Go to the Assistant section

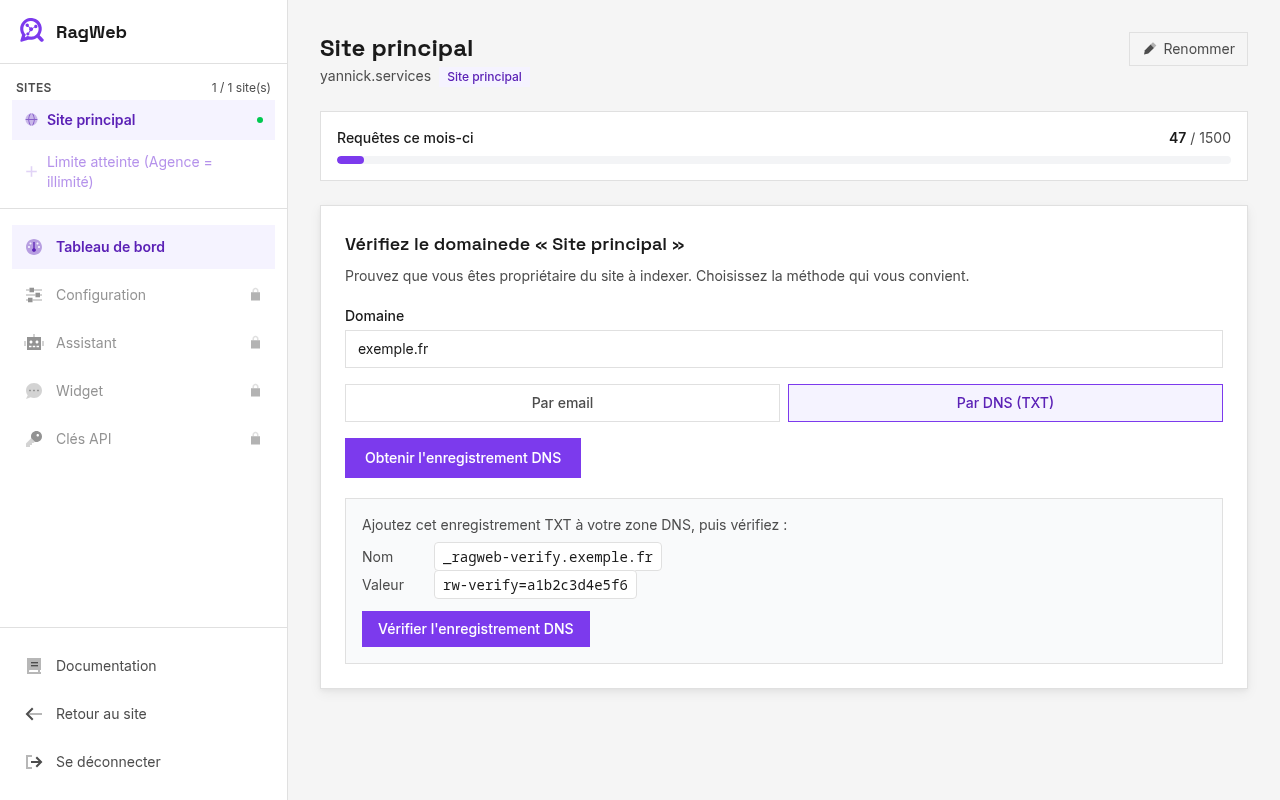143,343
